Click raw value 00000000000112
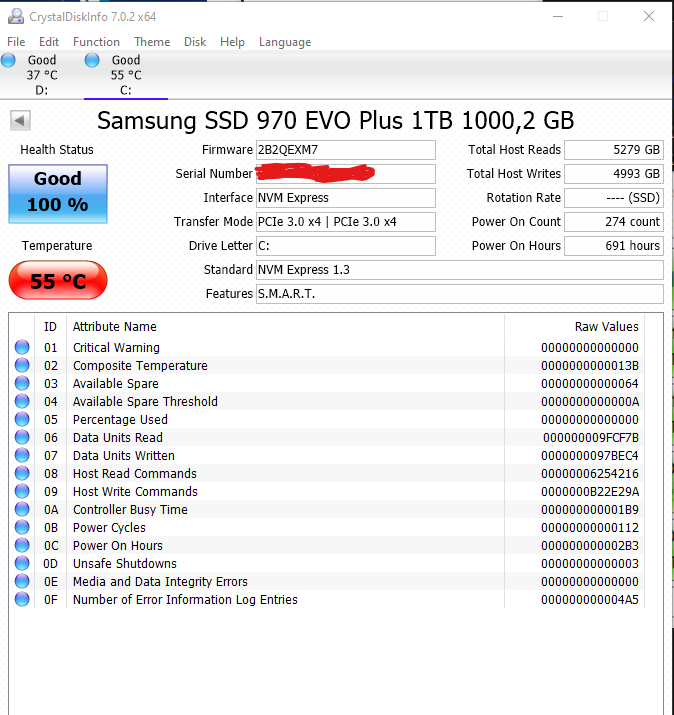Image resolution: width=674 pixels, height=715 pixels. pyautogui.click(x=590, y=528)
